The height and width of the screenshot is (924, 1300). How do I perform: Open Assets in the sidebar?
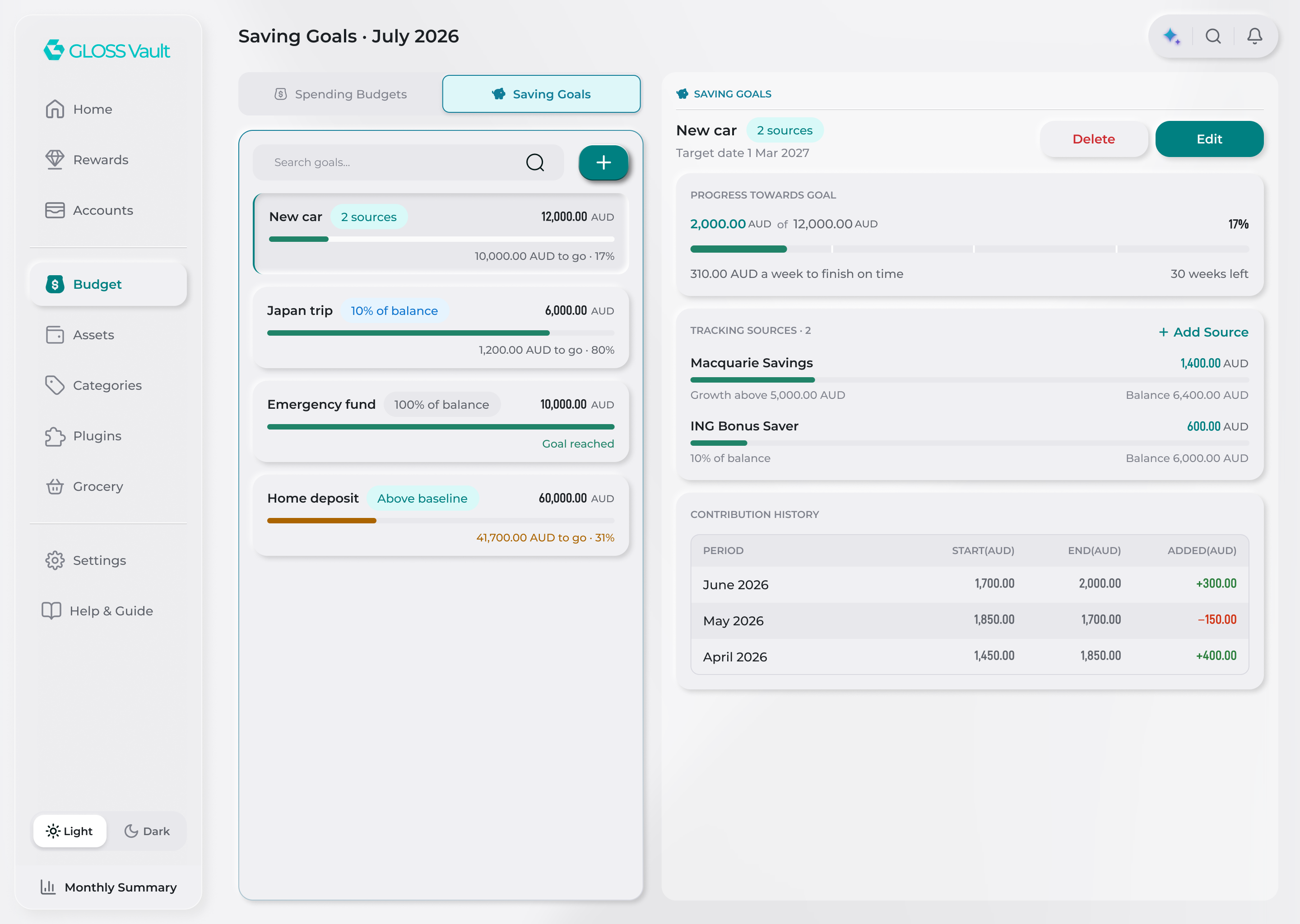108,335
